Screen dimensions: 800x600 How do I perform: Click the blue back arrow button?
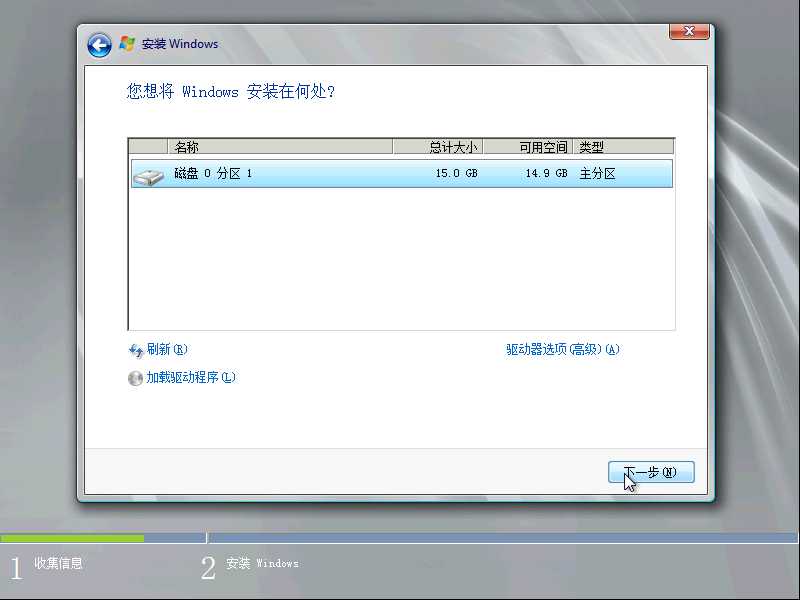[x=99, y=45]
